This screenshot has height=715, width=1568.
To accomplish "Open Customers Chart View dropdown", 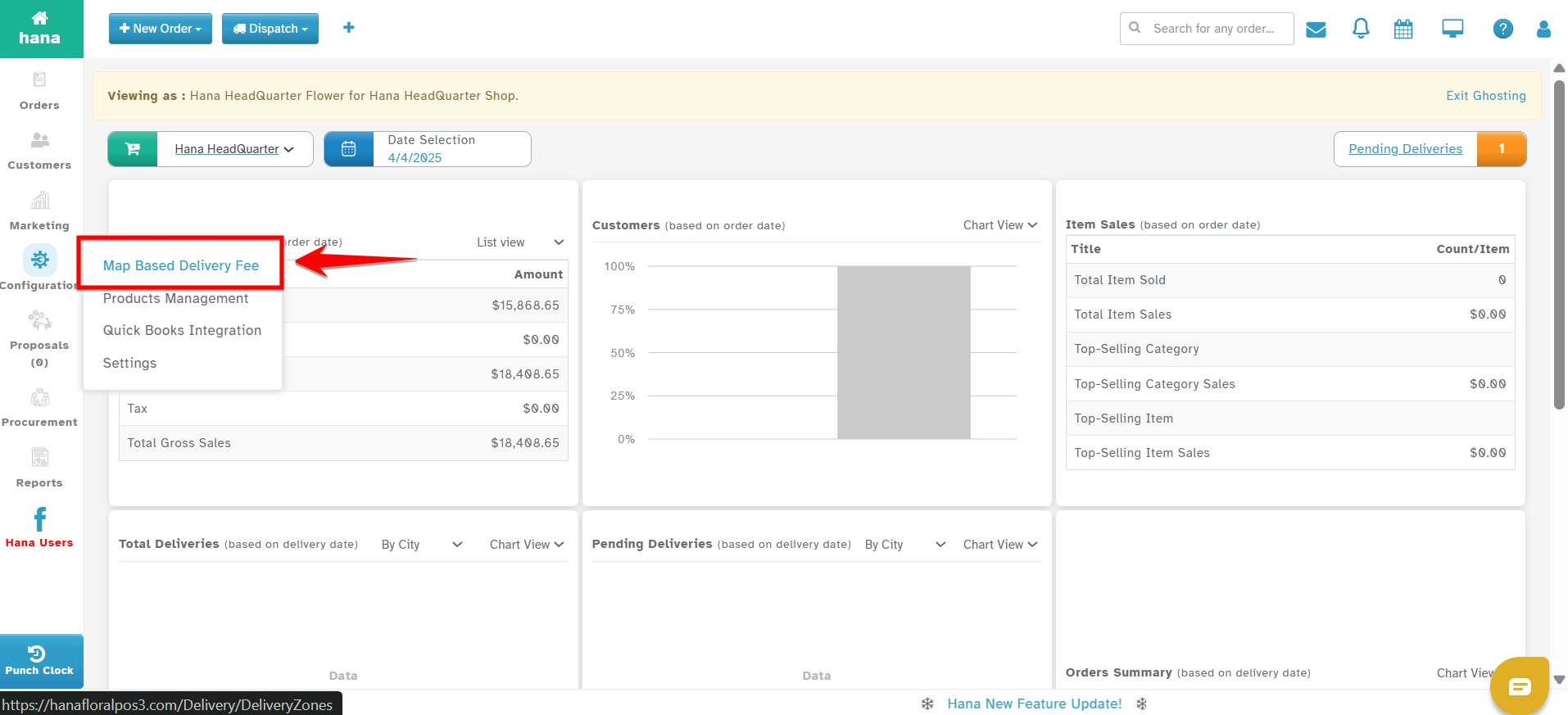I will (x=1000, y=225).
